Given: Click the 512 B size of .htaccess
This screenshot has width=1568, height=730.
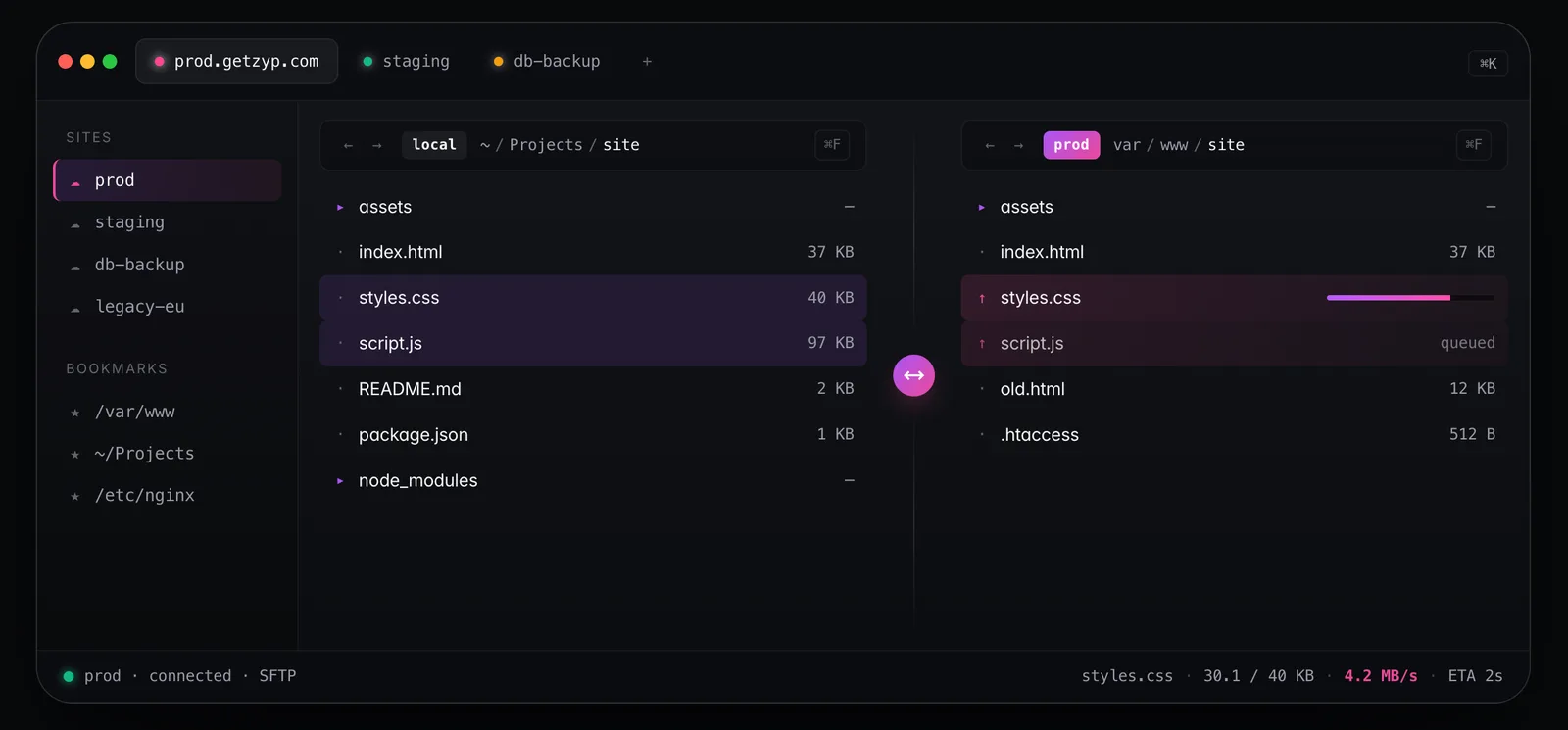Looking at the screenshot, I should 1472,434.
